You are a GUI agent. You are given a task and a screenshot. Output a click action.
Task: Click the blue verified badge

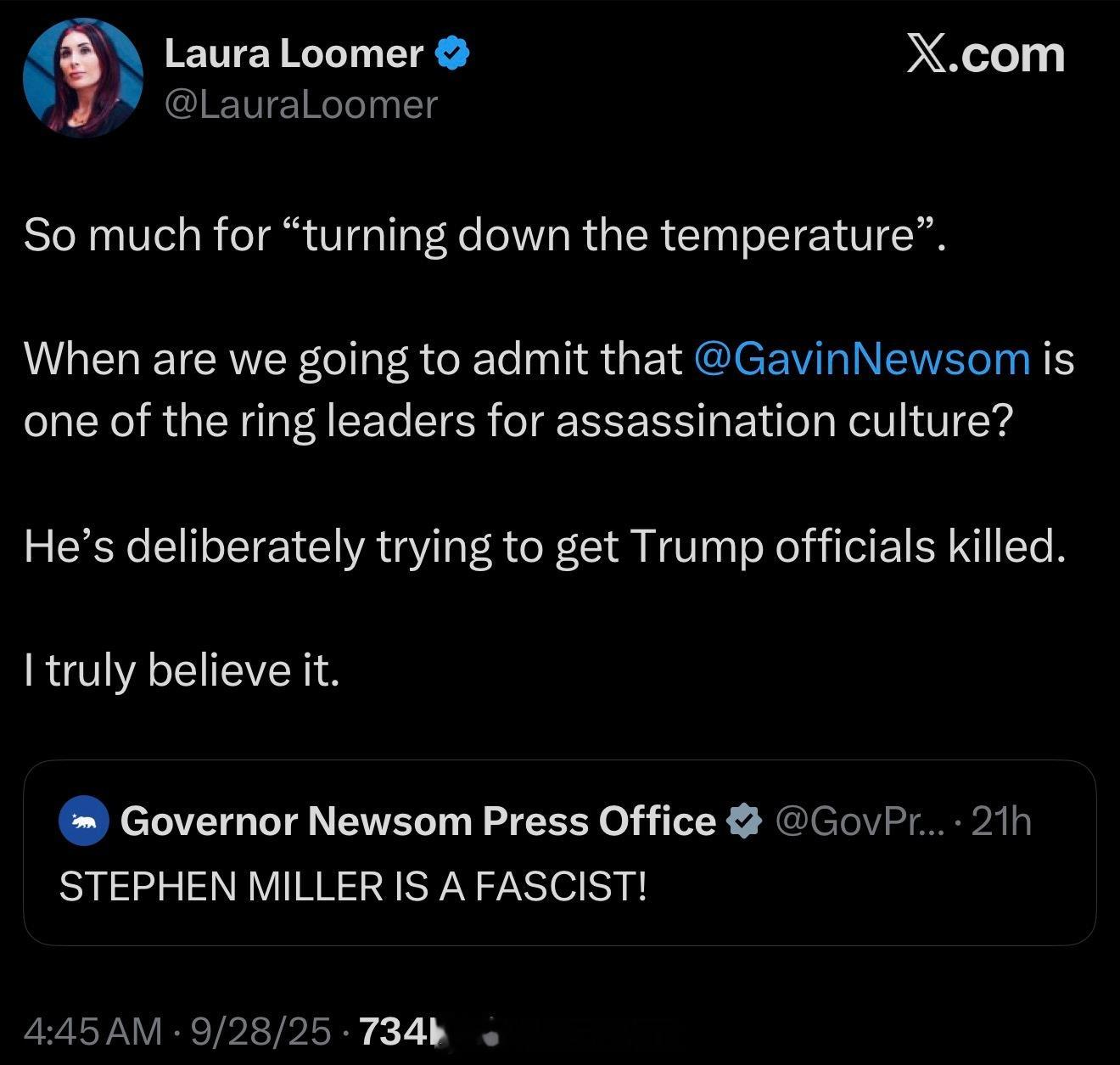click(452, 54)
